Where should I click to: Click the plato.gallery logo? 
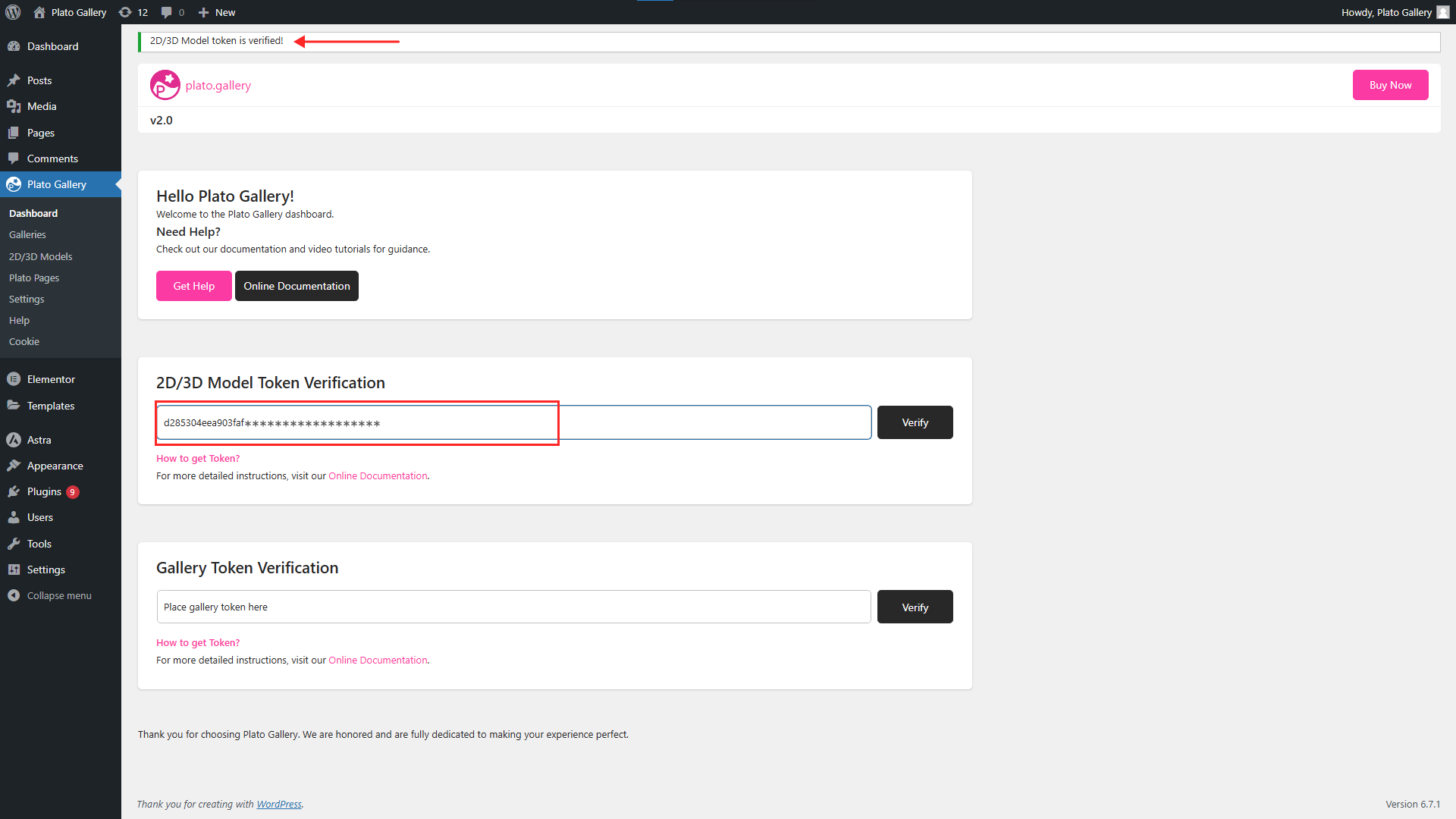(x=164, y=85)
